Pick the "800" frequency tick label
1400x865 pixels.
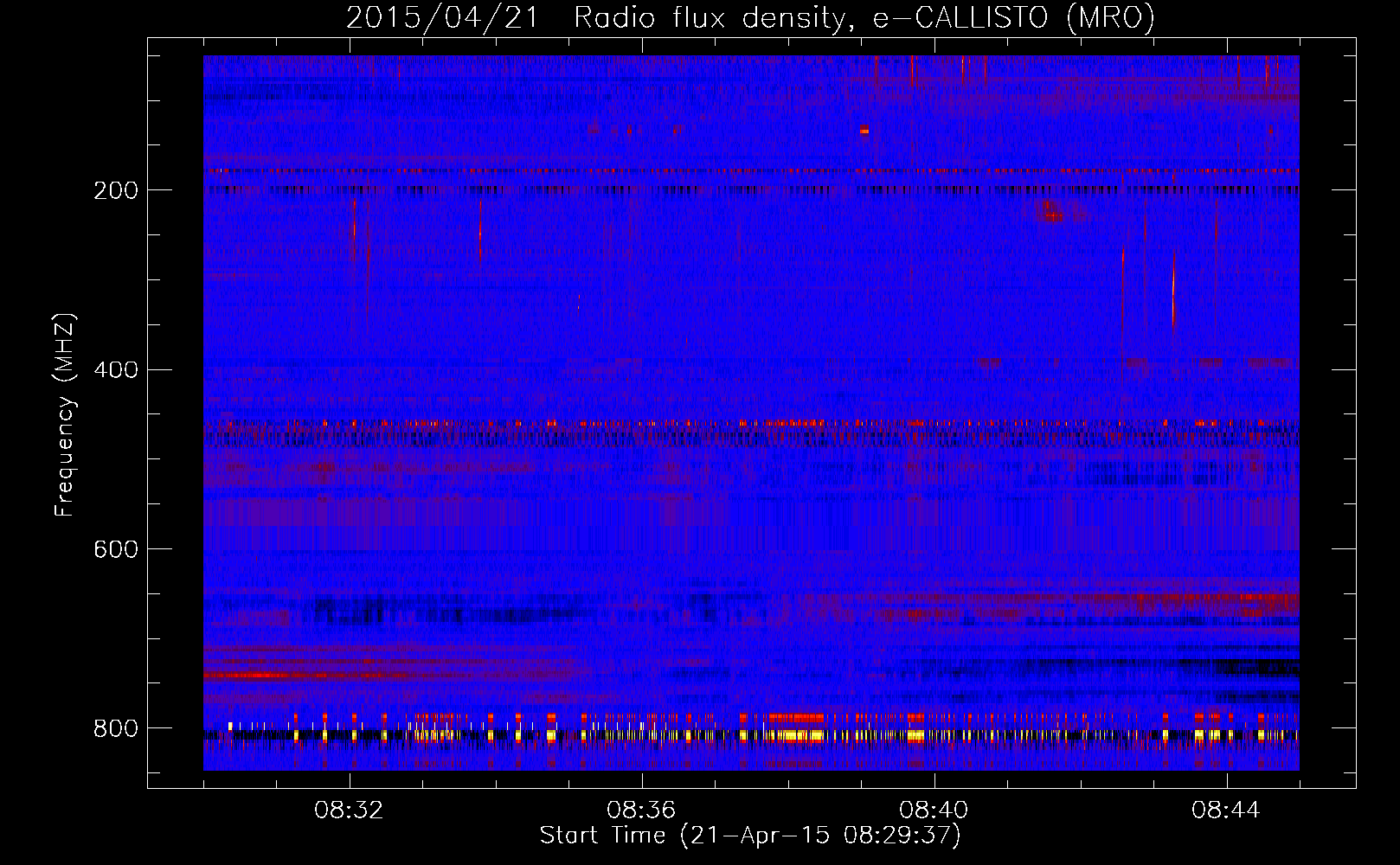coord(116,729)
